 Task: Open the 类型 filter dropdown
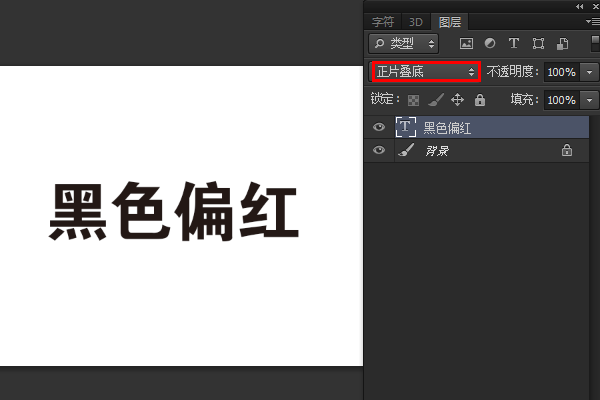[x=404, y=43]
